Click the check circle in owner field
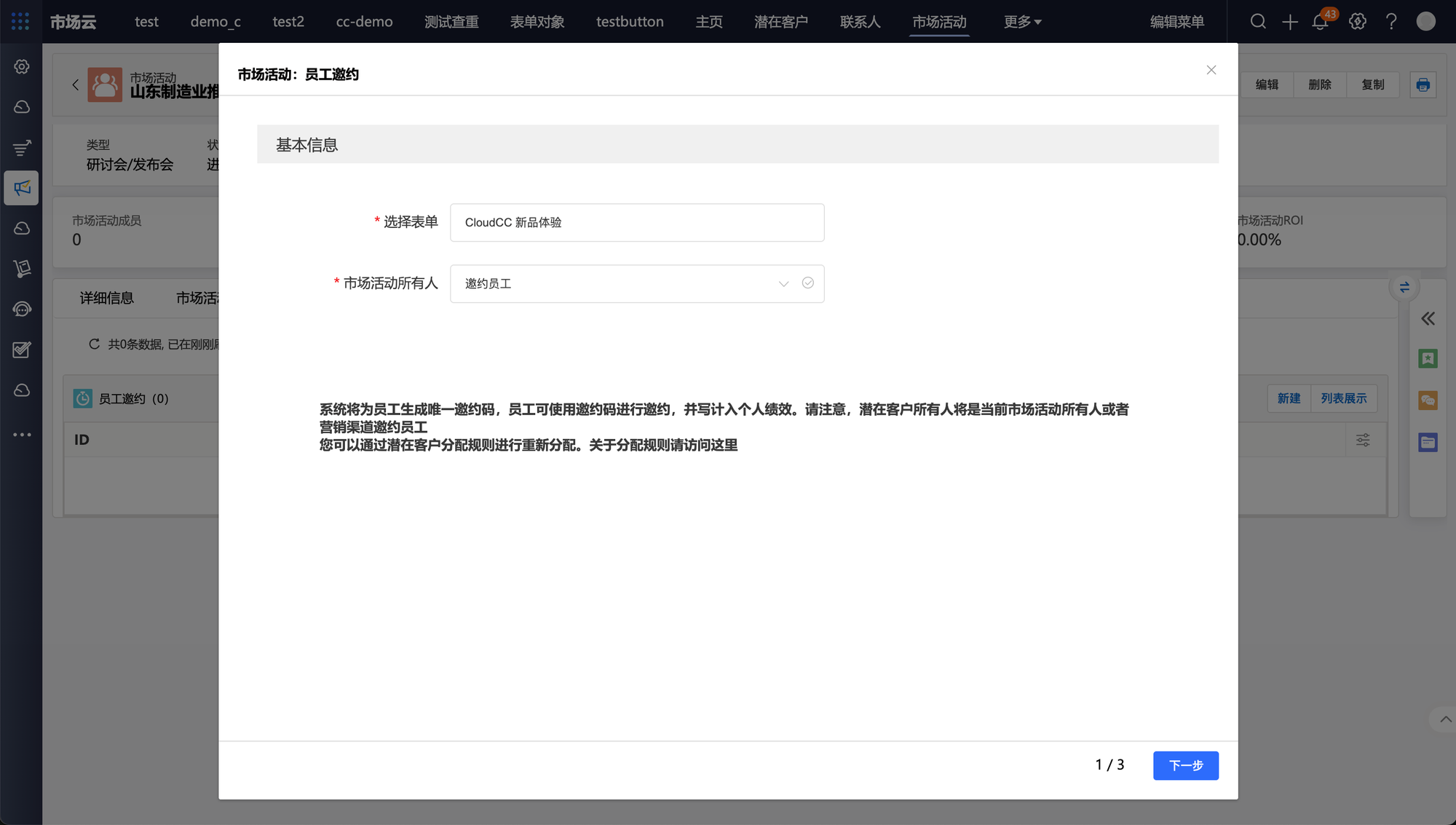This screenshot has width=1456, height=825. pyautogui.click(x=807, y=283)
